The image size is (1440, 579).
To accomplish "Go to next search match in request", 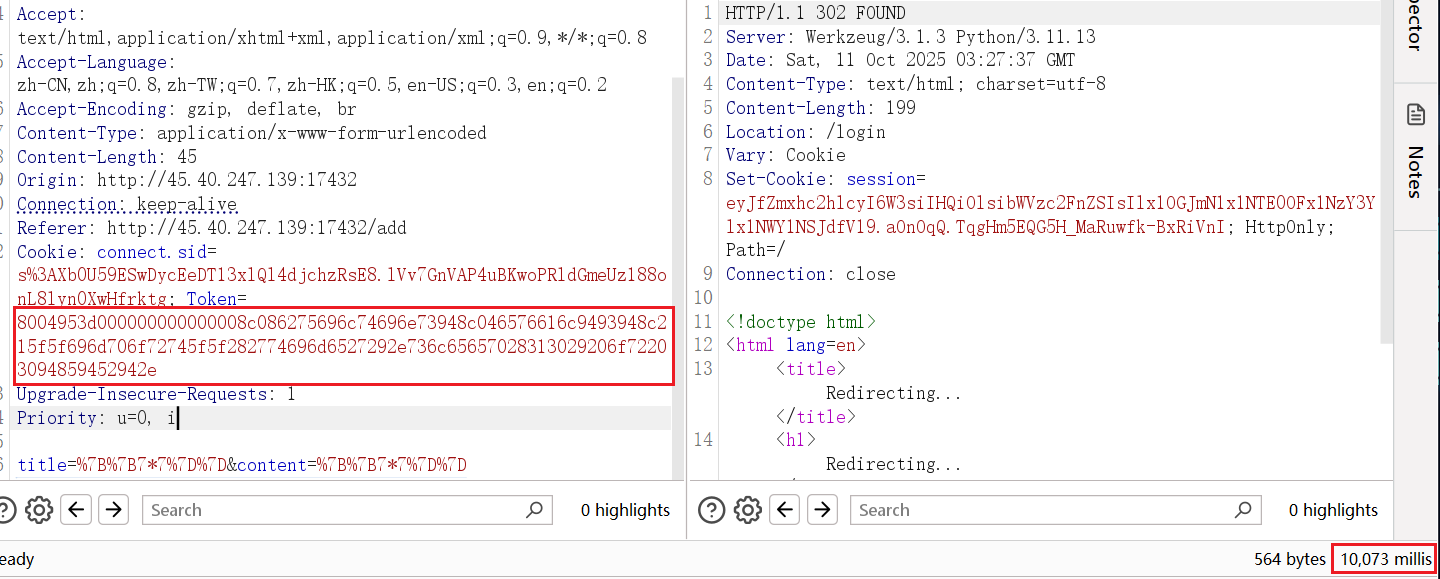I will [113, 510].
